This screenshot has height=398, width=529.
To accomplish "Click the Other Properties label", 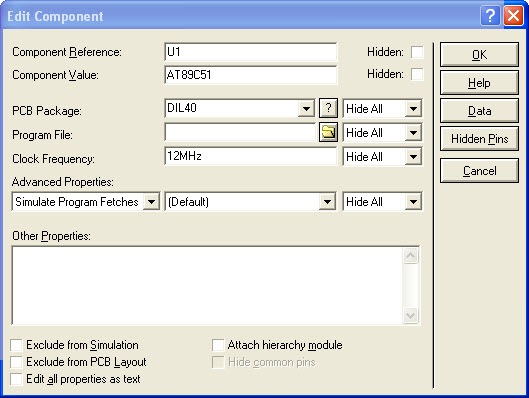I will (x=51, y=236).
